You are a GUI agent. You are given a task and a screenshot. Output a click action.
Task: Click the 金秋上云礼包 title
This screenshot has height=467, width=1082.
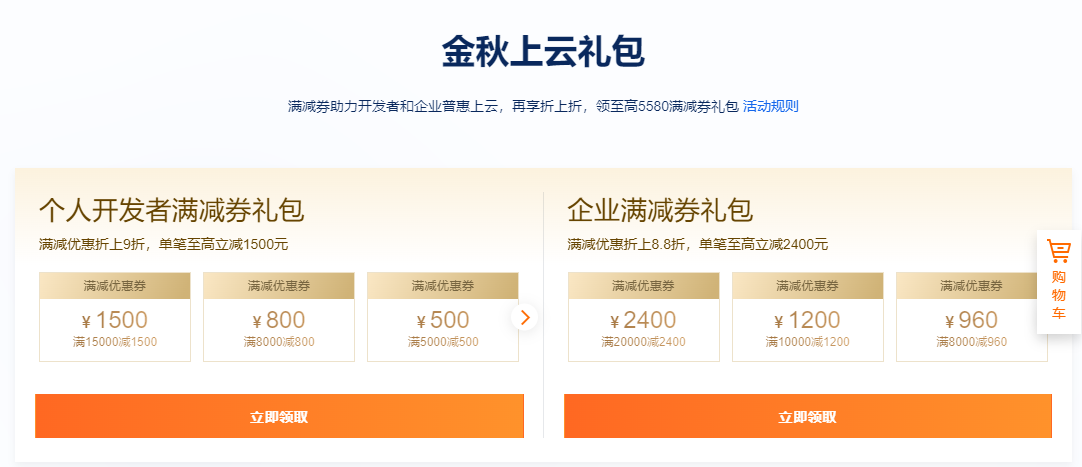pyautogui.click(x=543, y=52)
